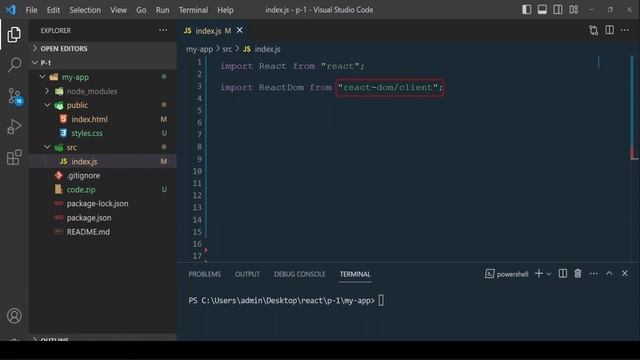Viewport: 640px width, 360px height.
Task: Open terminal panel more actions ellipsis
Action: tap(593, 273)
